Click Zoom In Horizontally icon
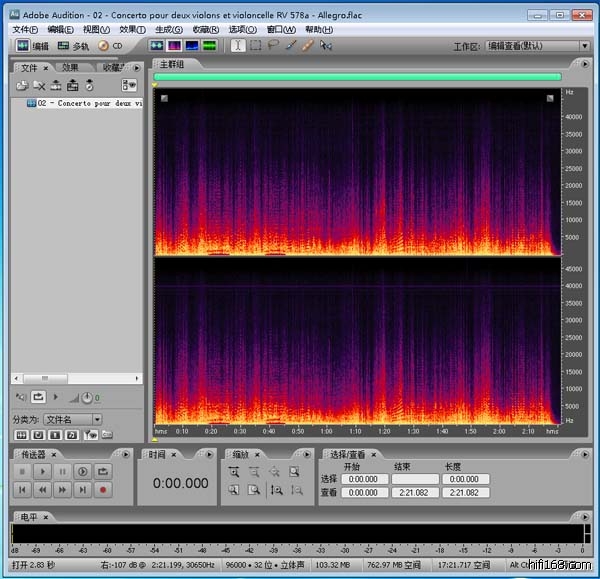 tap(234, 472)
